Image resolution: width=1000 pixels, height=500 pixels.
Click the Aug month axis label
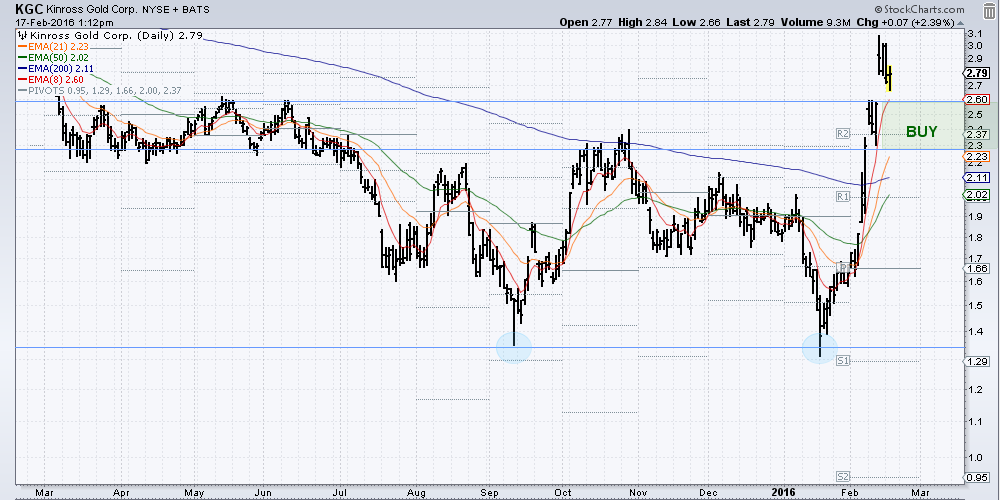pos(416,493)
